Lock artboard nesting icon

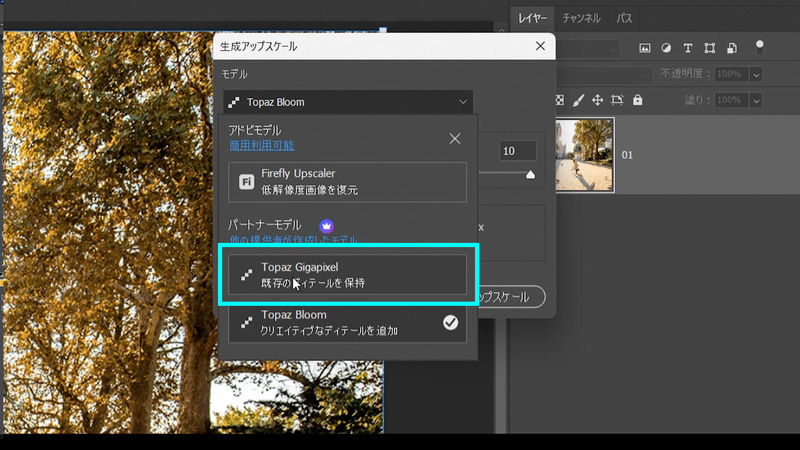point(617,100)
